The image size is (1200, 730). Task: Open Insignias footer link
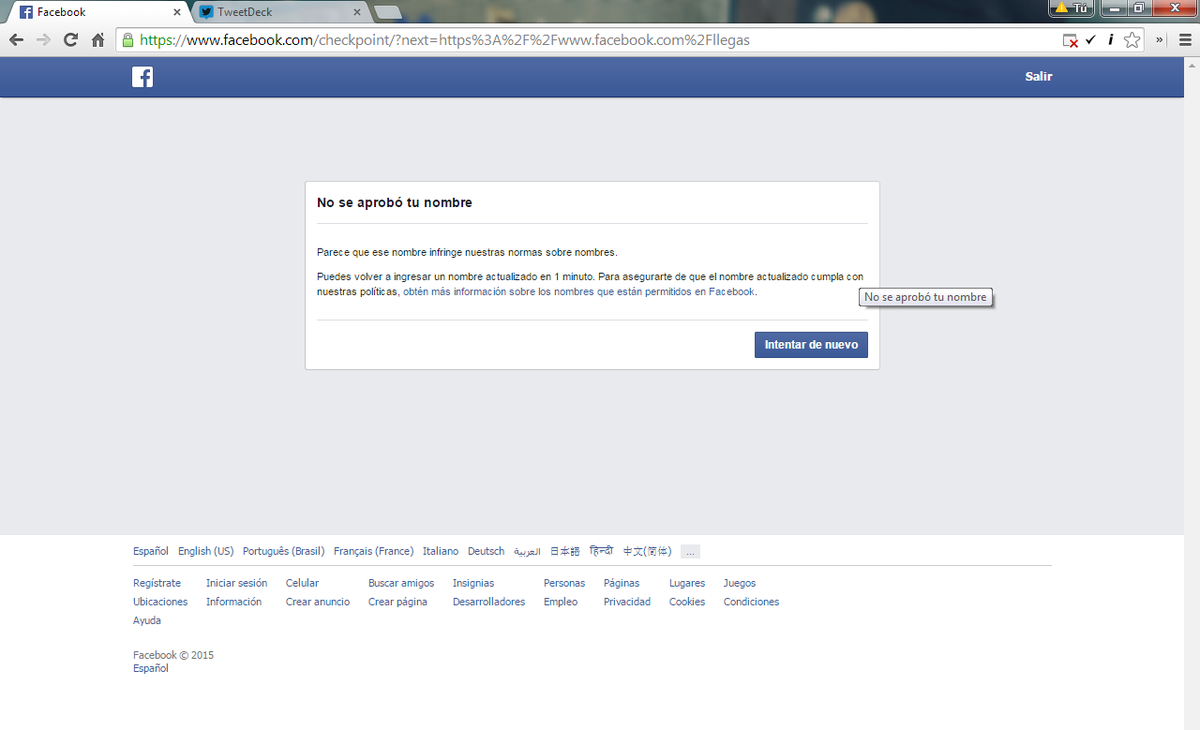pyautogui.click(x=473, y=583)
